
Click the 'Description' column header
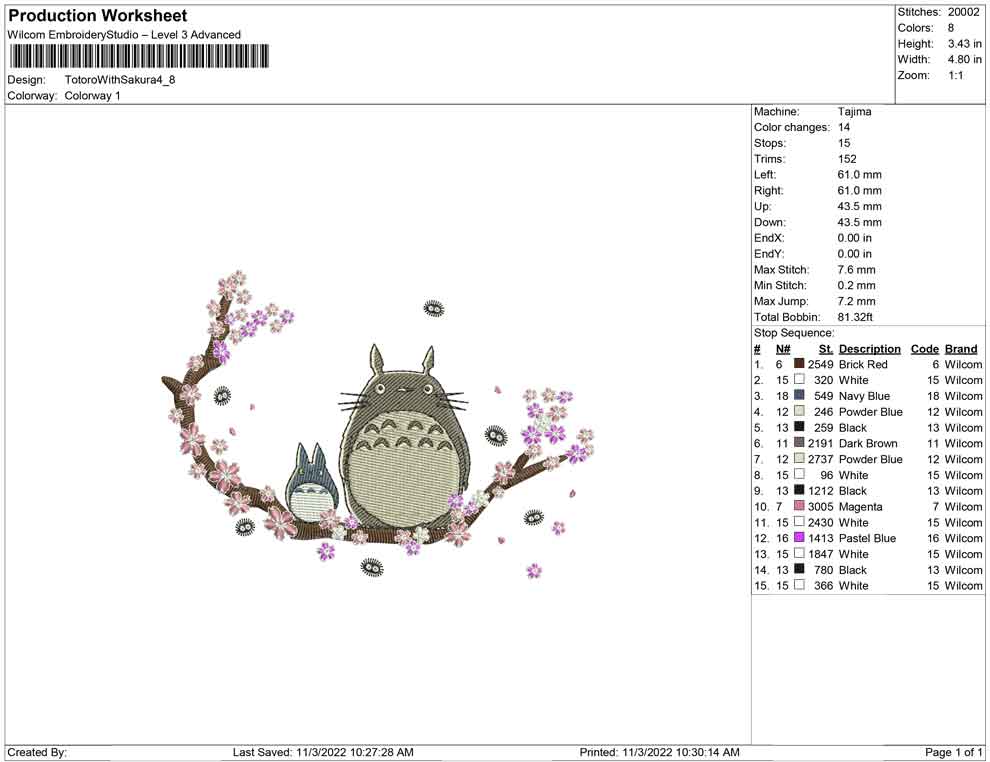(x=869, y=349)
